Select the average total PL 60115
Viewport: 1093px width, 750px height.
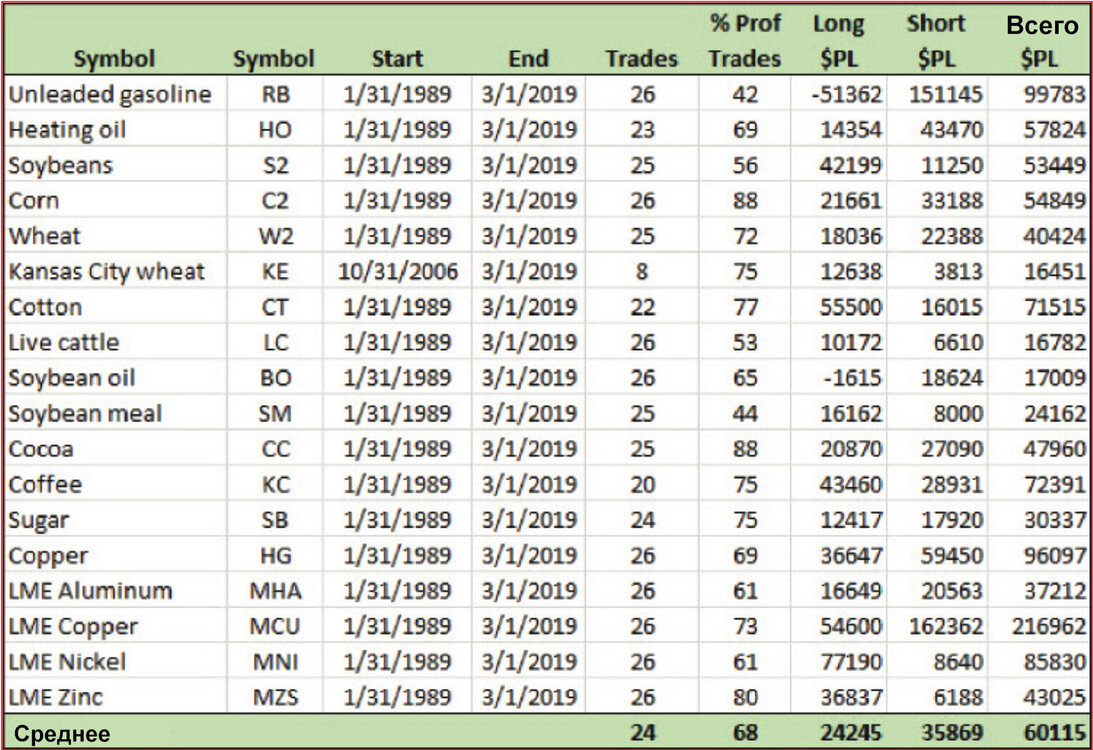pos(1055,733)
